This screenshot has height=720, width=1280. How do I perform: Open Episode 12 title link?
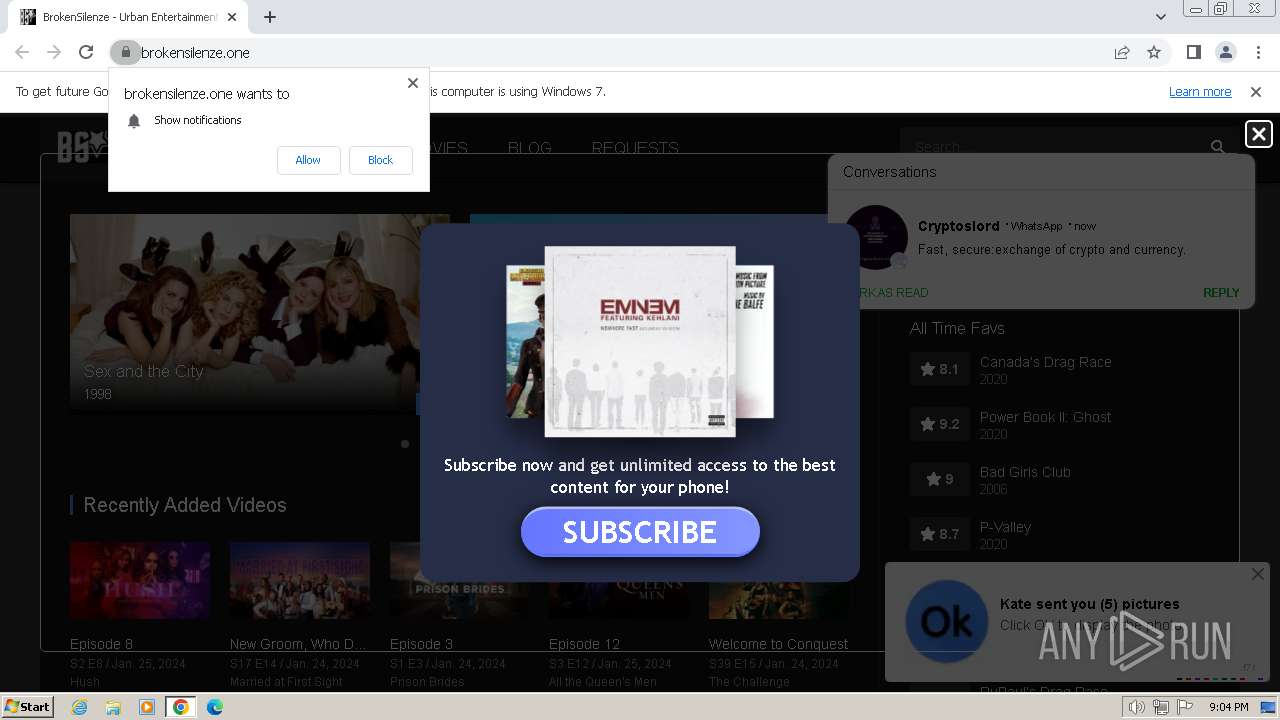[584, 644]
